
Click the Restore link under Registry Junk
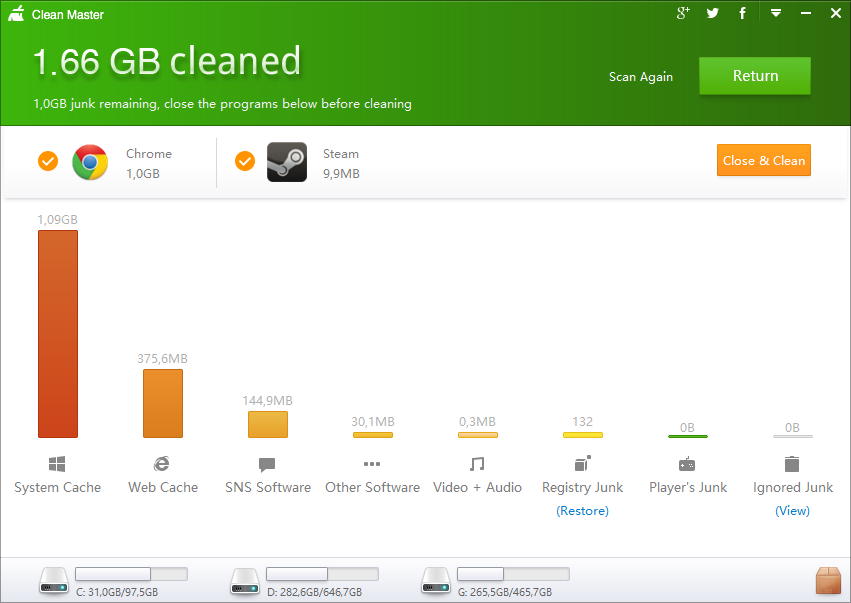(x=582, y=511)
